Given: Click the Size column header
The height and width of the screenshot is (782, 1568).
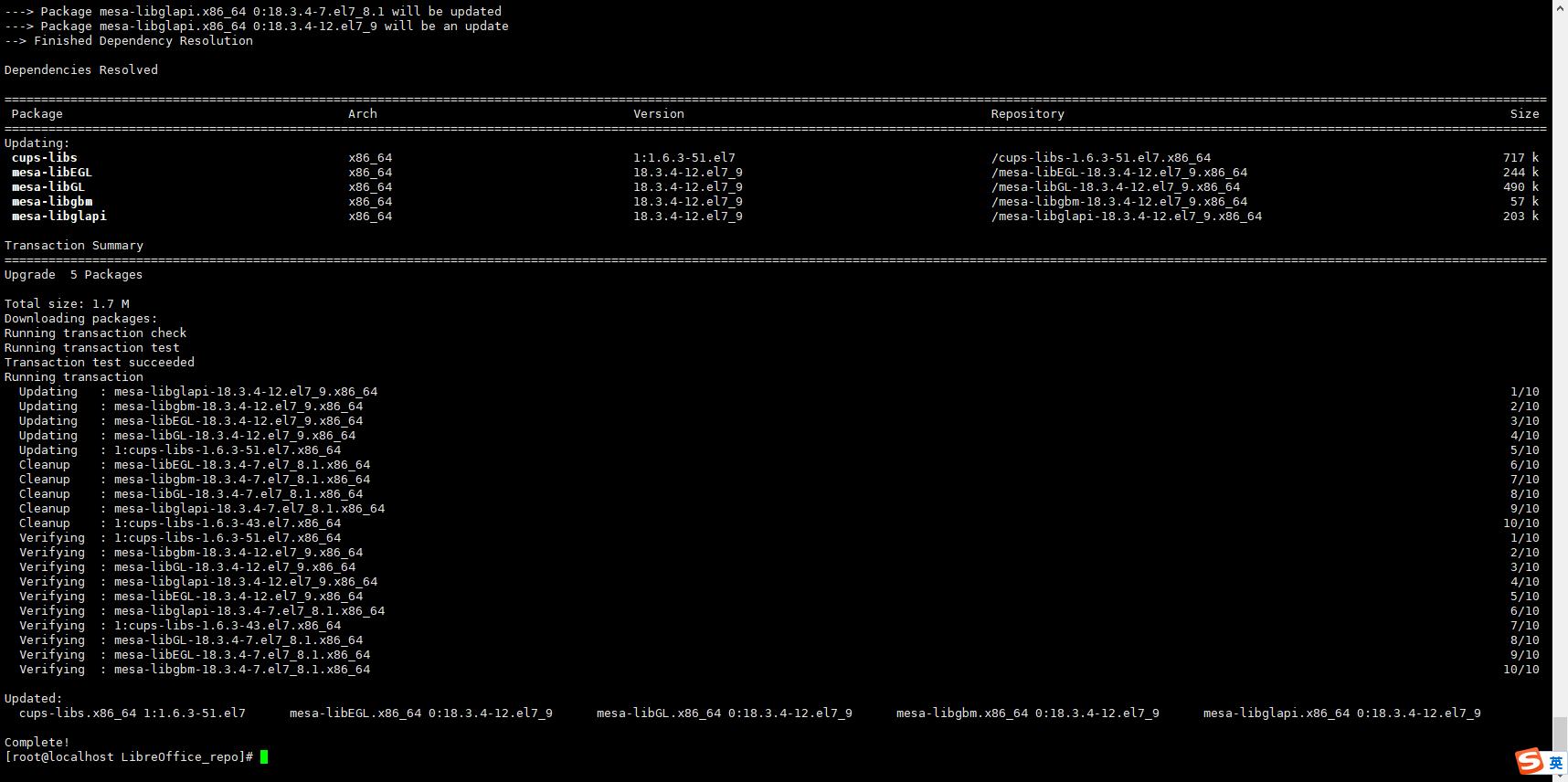Looking at the screenshot, I should [x=1524, y=113].
